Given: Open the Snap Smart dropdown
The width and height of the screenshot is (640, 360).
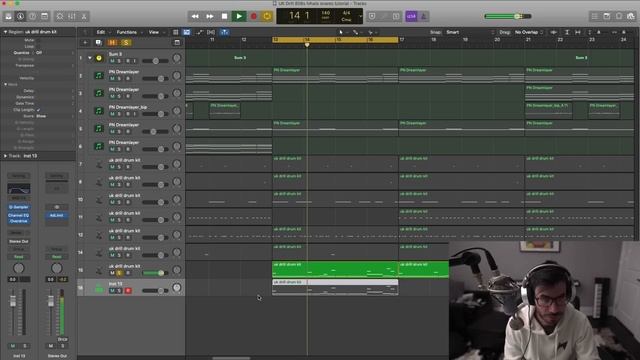Looking at the screenshot, I should pyautogui.click(x=469, y=32).
